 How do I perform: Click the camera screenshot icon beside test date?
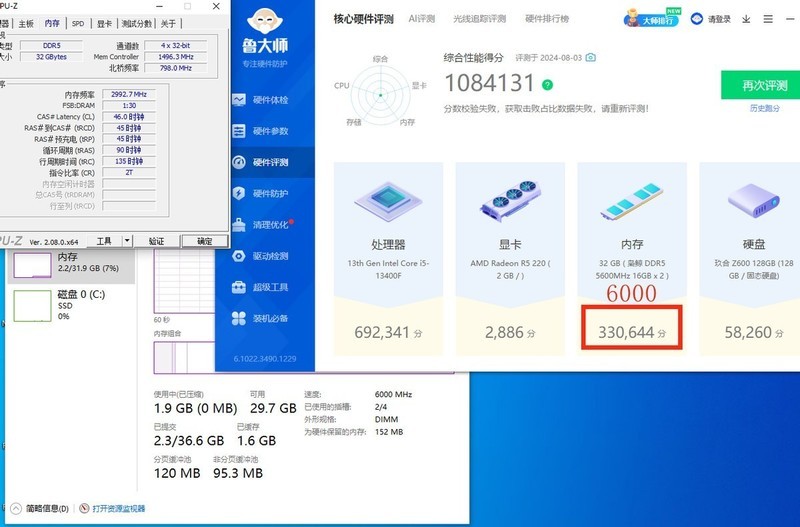tap(591, 58)
